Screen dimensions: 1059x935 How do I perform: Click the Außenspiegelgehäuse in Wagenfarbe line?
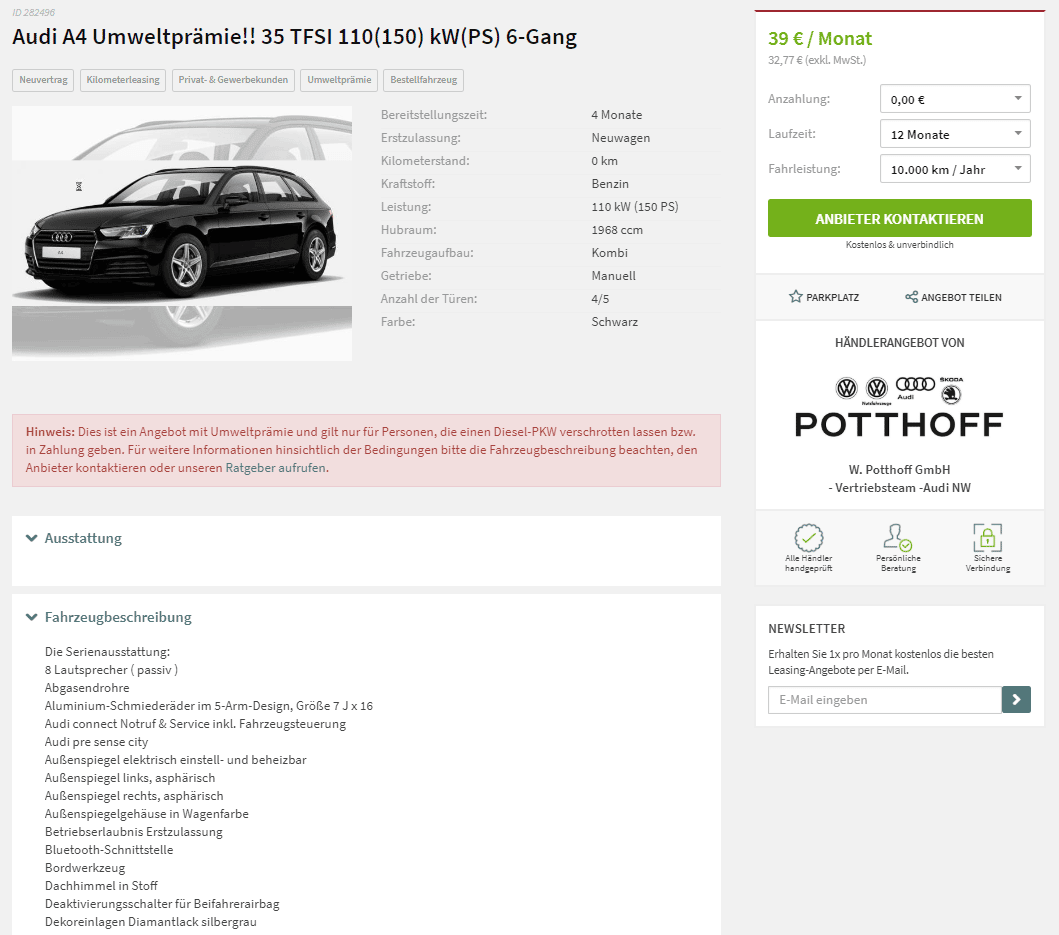coord(147,814)
